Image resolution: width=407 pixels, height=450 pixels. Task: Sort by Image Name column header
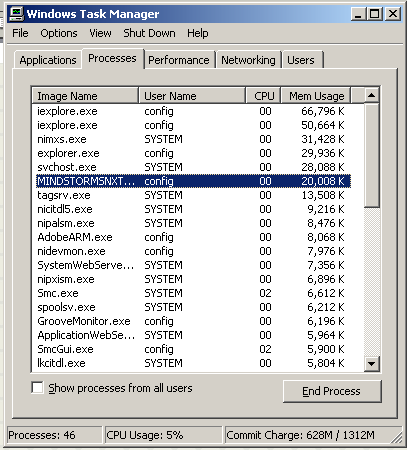(x=85, y=96)
